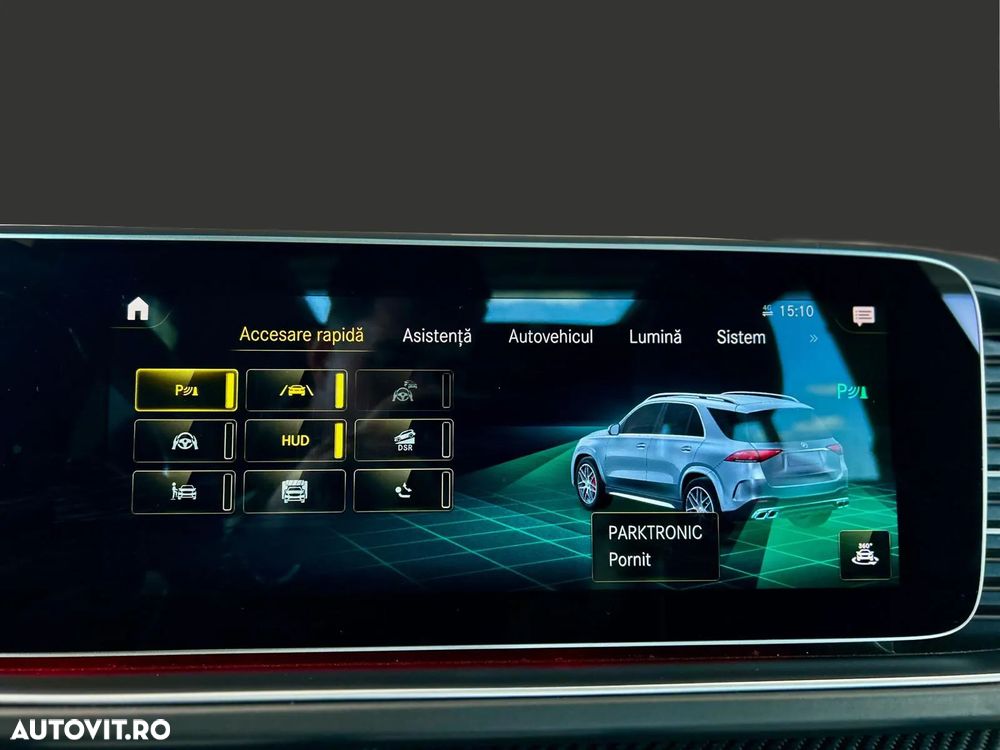Open the Lumină tab
1000x750 pixels.
tap(655, 336)
